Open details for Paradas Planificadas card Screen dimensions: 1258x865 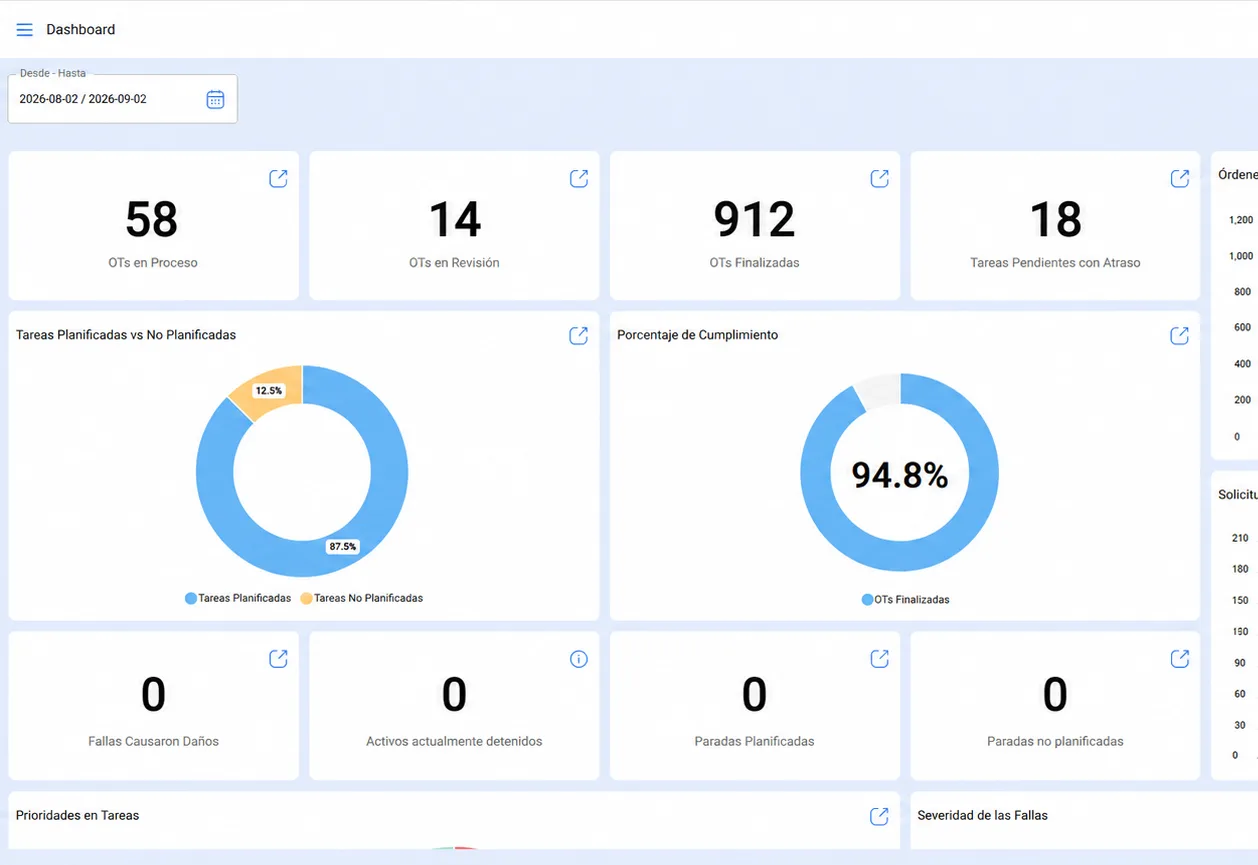pyautogui.click(x=880, y=658)
